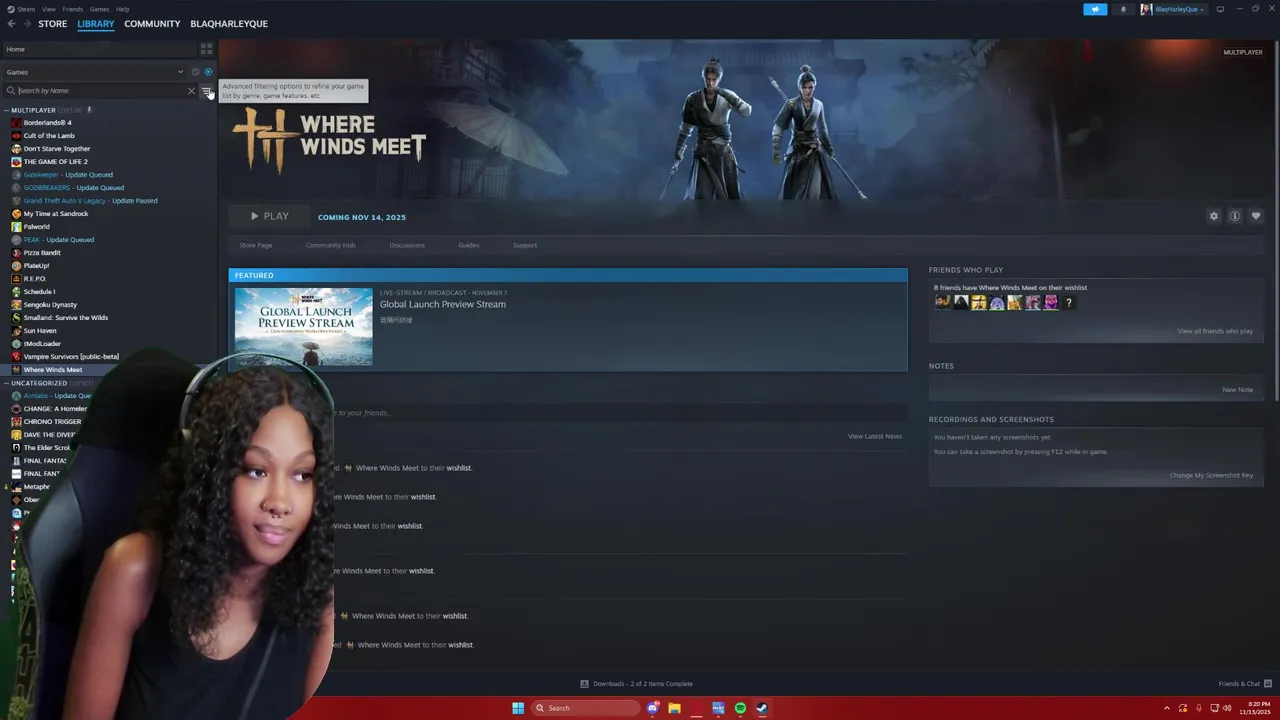Switch library to grid view icon
Screen dimensions: 1280x720
(x=206, y=49)
